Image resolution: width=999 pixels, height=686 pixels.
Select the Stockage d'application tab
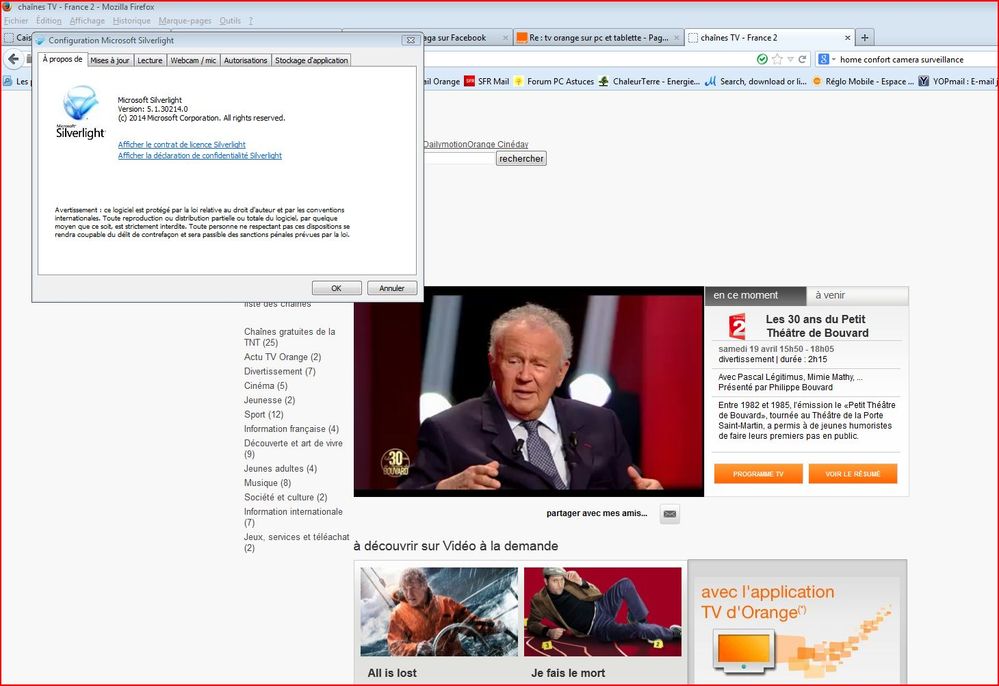pos(311,60)
